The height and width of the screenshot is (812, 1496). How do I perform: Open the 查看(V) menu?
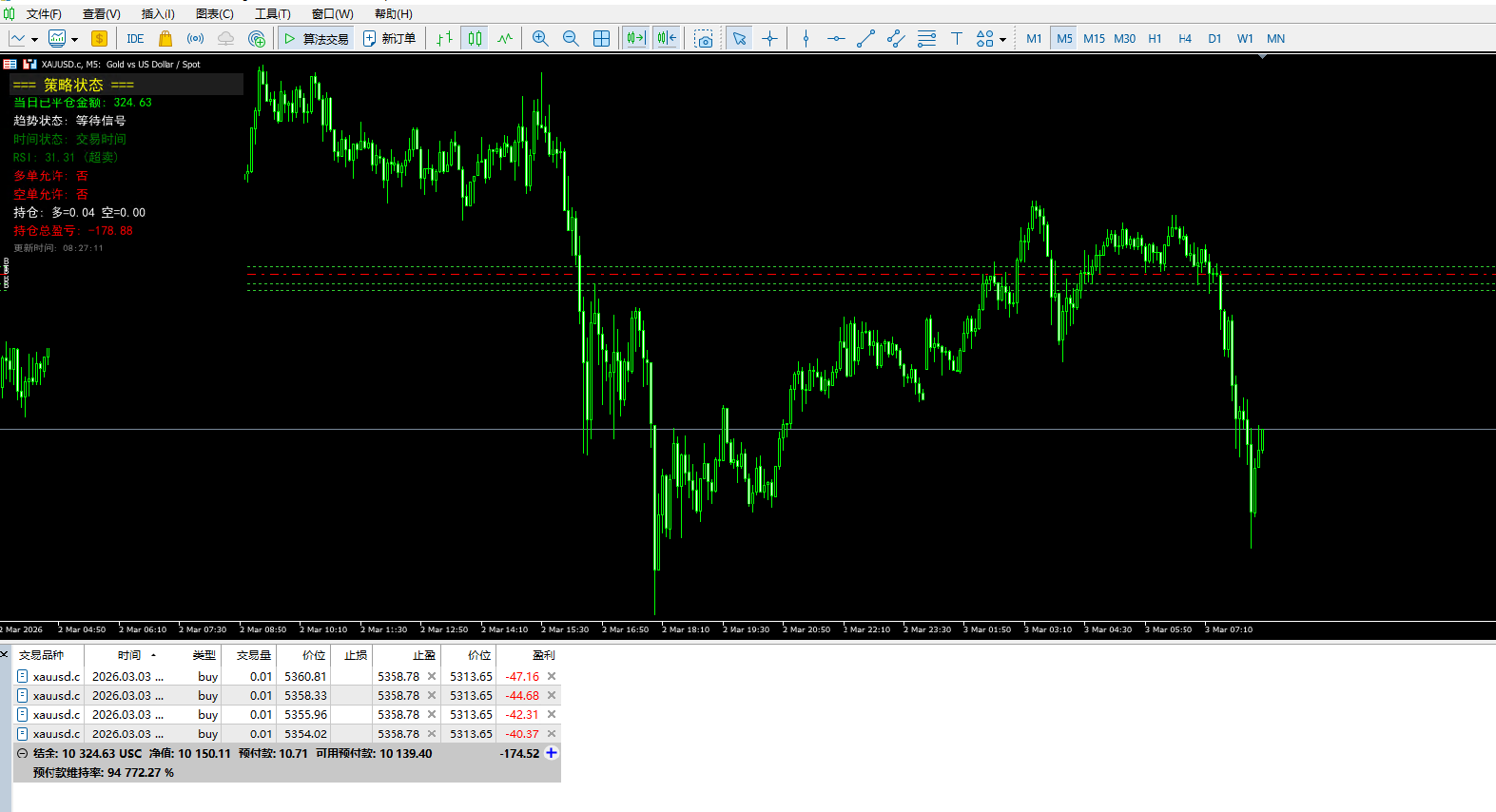pos(101,13)
